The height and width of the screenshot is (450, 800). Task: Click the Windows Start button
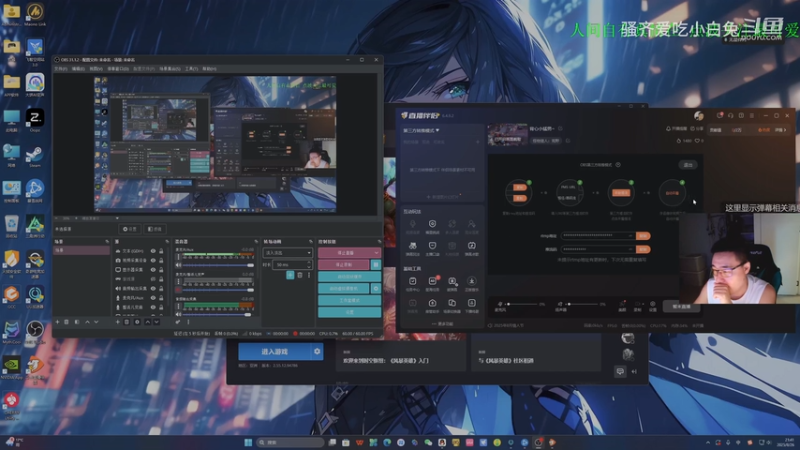coord(248,442)
